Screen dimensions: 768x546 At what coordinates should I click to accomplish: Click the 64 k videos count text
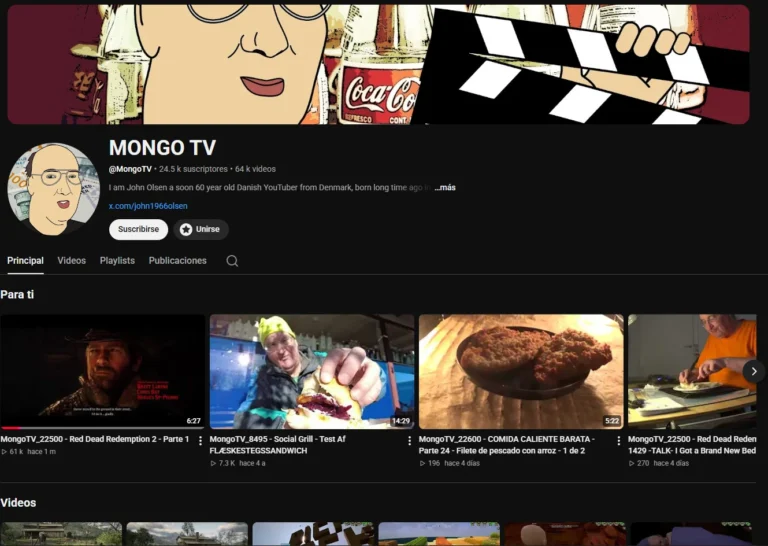coord(255,169)
